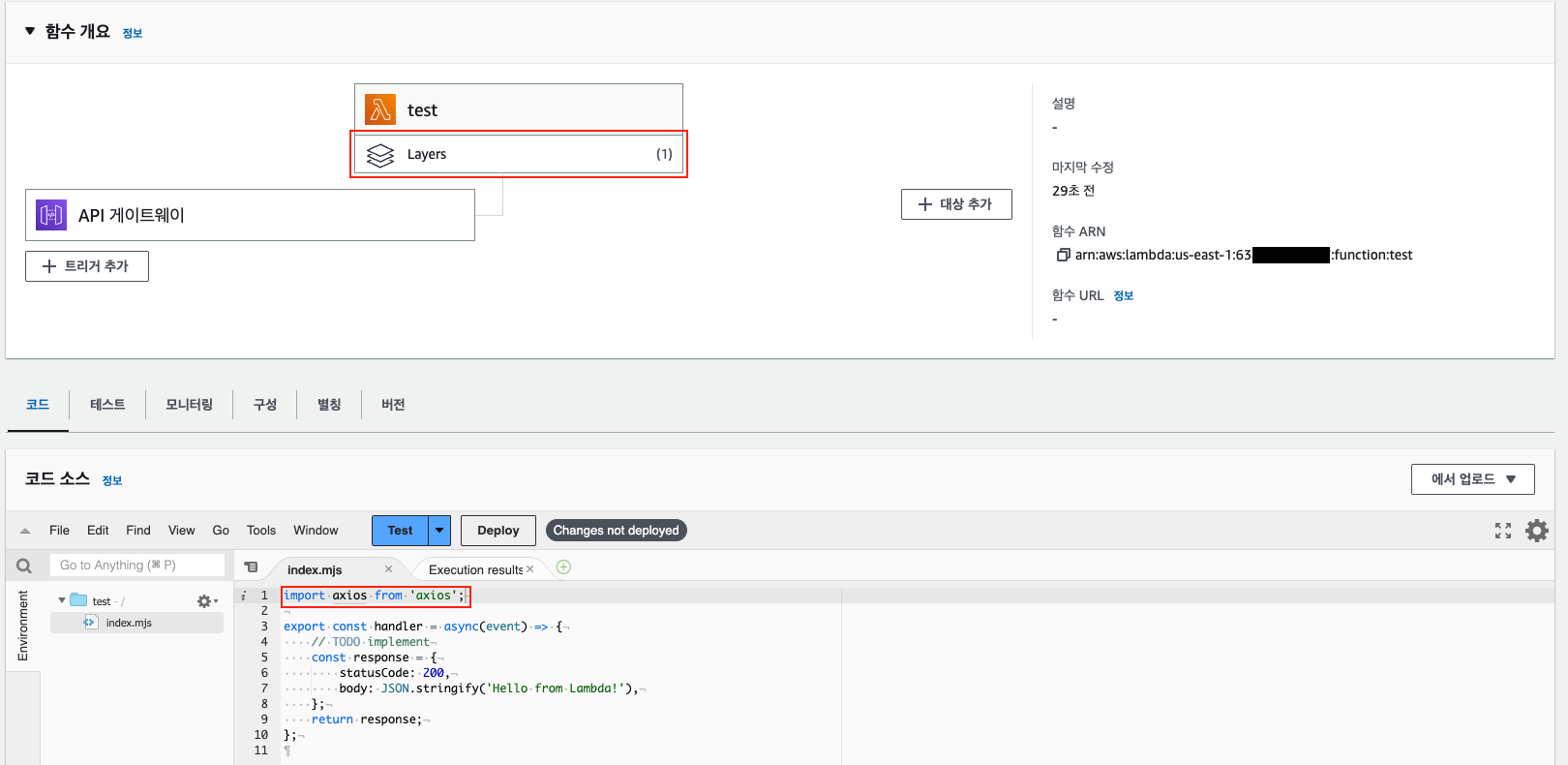Viewport: 1568px width, 765px height.
Task: Click the API Gateway icon
Action: point(51,215)
